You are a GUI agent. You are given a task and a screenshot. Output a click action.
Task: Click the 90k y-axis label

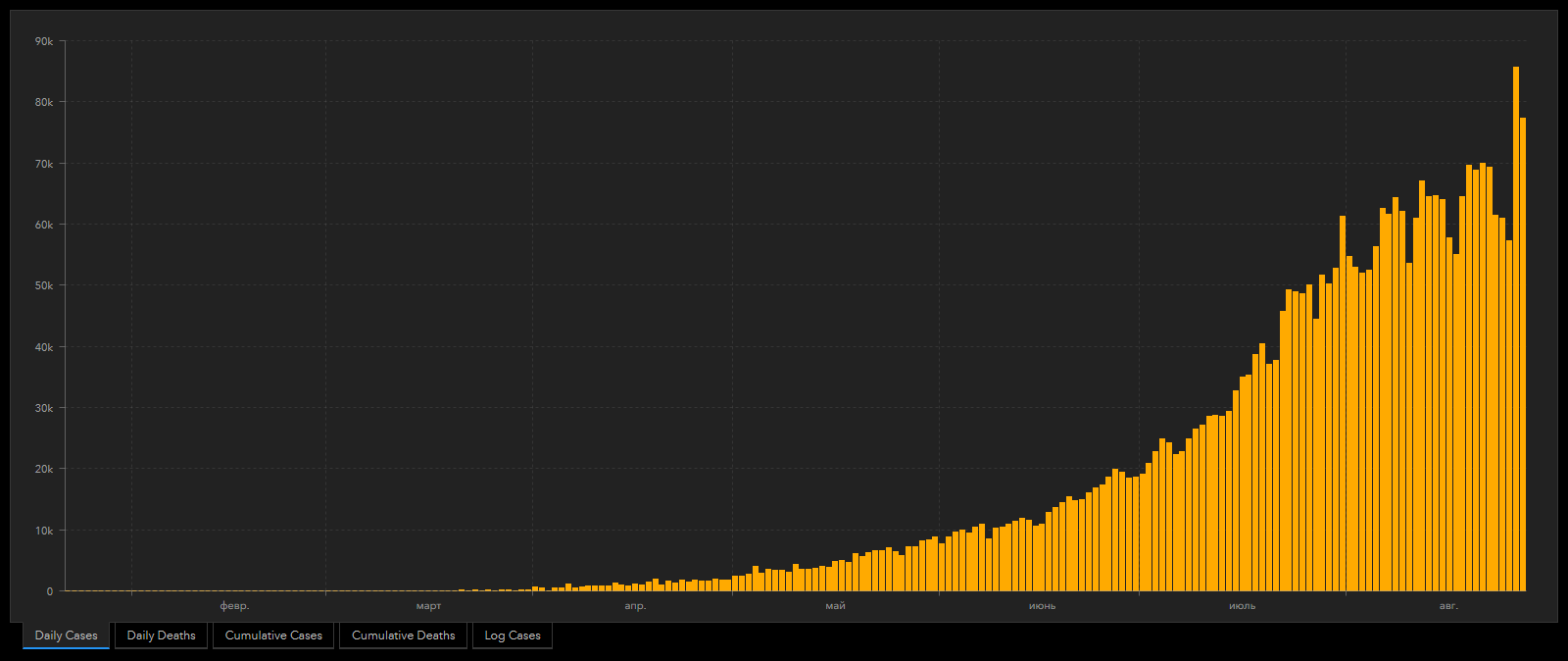point(44,41)
